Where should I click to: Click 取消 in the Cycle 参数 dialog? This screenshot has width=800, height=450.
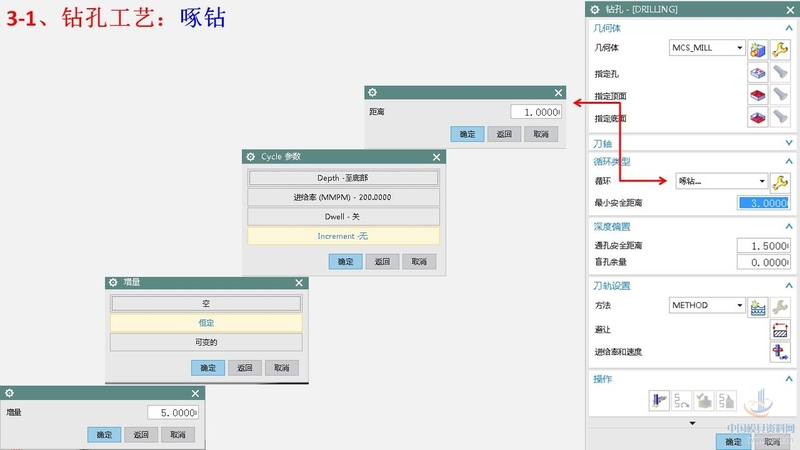[x=419, y=261]
